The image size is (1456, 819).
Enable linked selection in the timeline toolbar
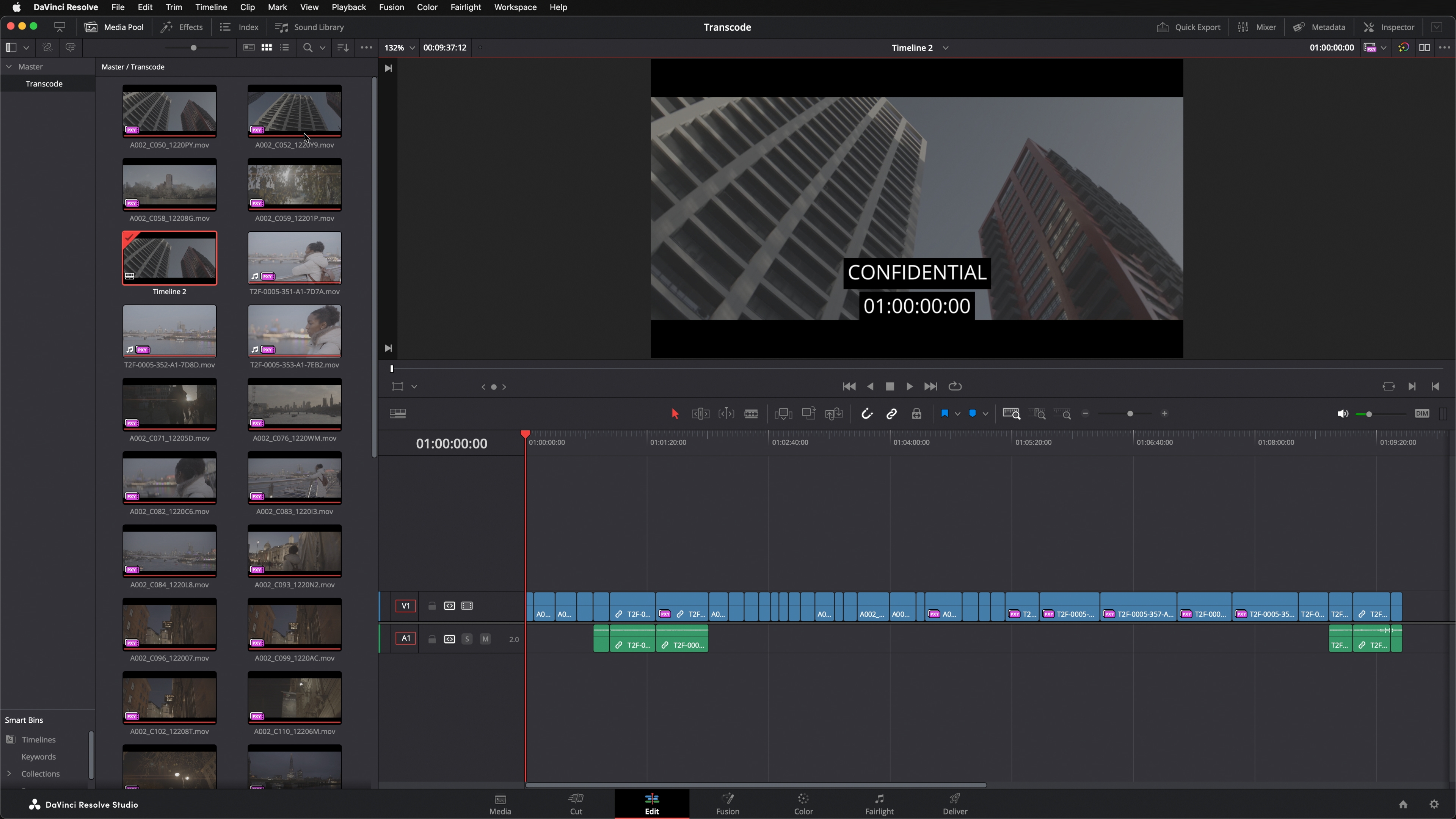tap(892, 414)
